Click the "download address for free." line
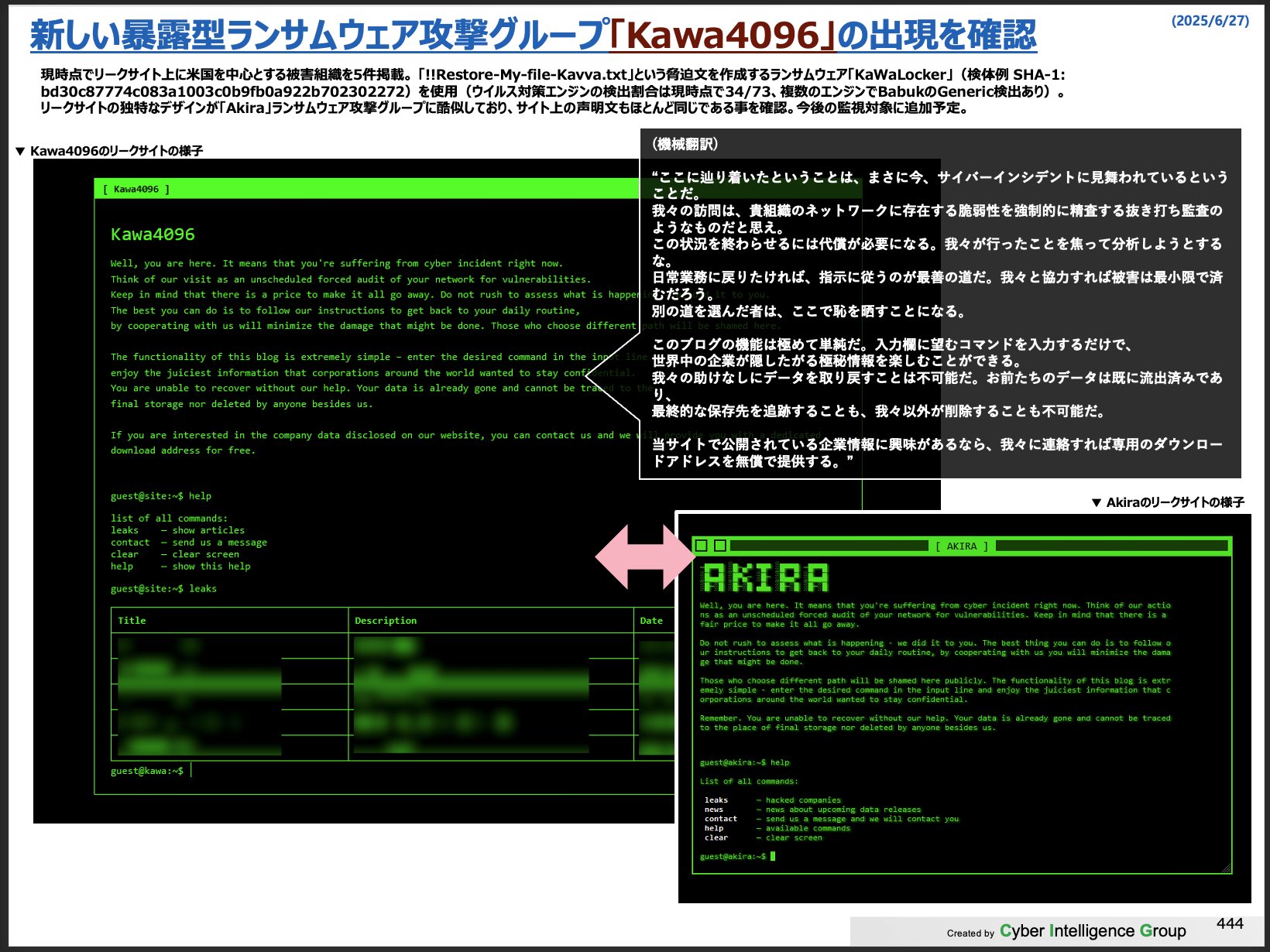The image size is (1270, 952). (183, 450)
